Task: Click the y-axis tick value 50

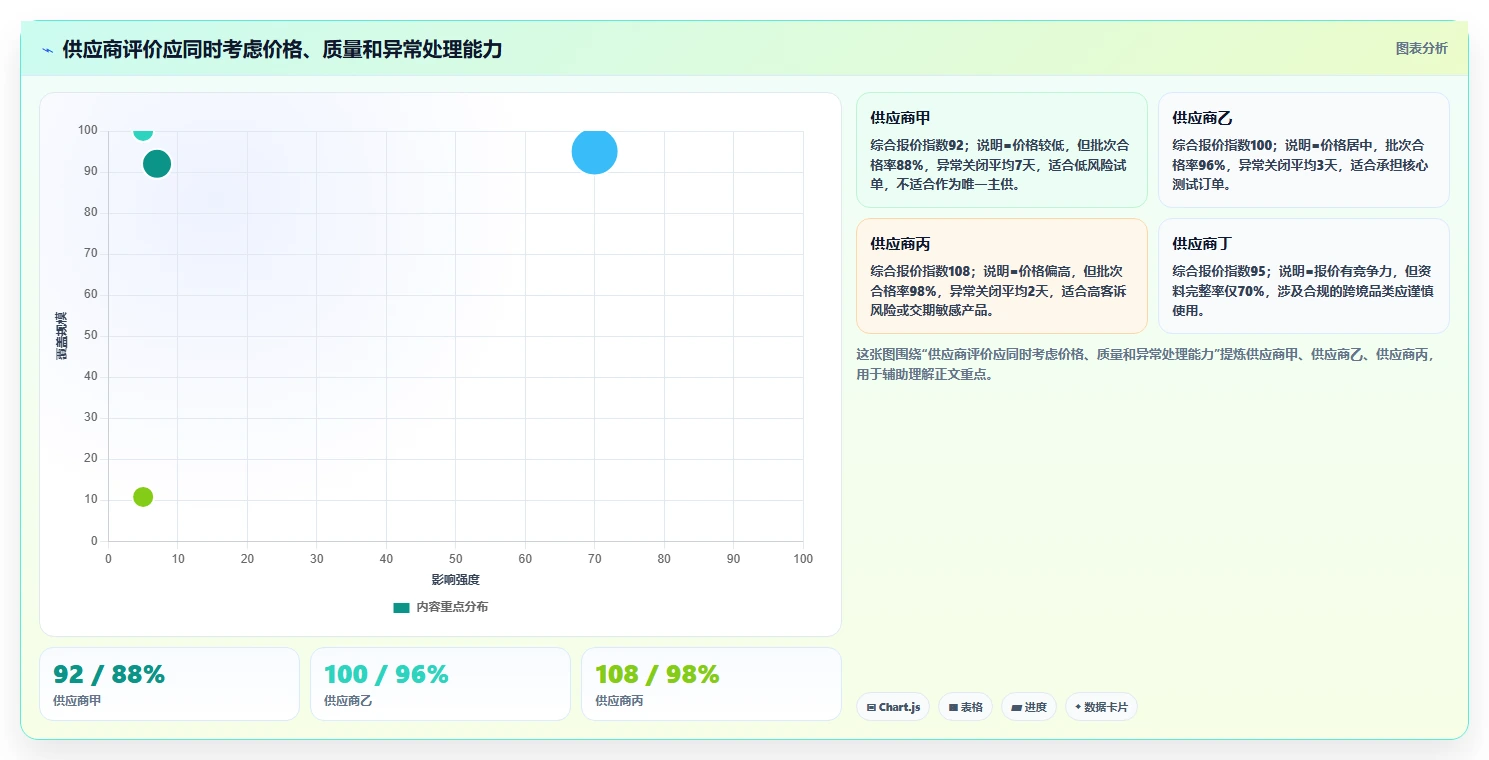Action: 91,336
